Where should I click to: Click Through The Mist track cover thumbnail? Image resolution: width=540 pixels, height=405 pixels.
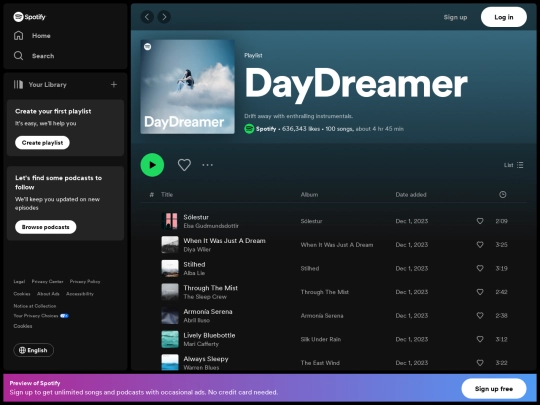170,292
